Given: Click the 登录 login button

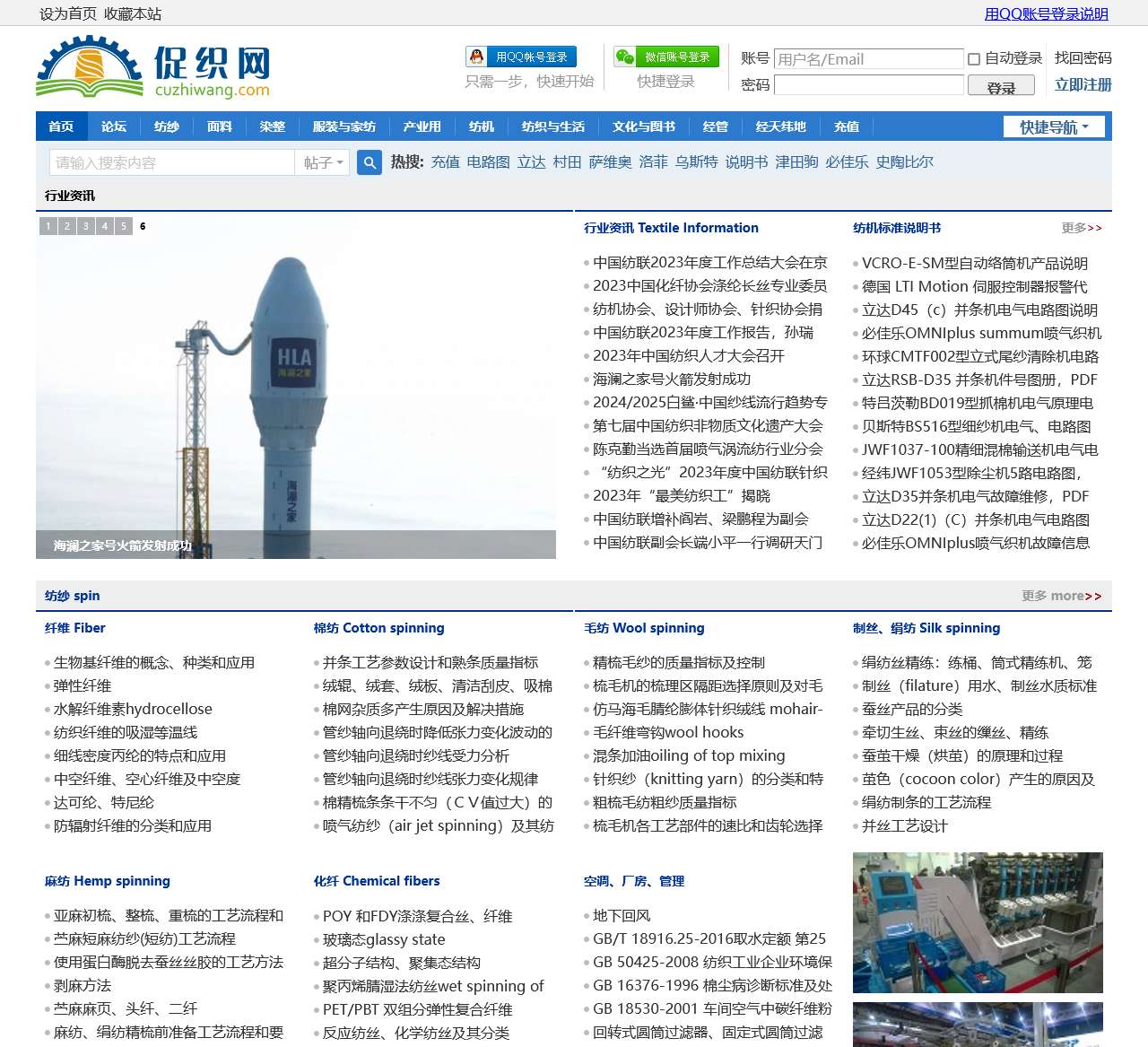Looking at the screenshot, I should [x=1000, y=85].
